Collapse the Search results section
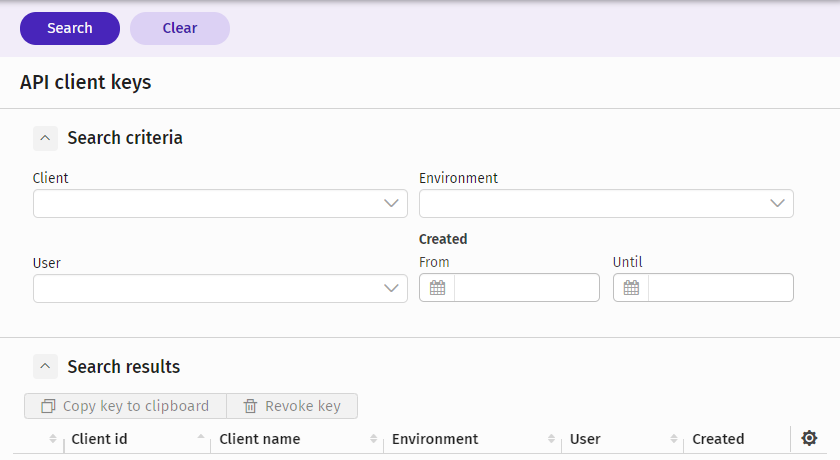840x460 pixels. coord(46,367)
